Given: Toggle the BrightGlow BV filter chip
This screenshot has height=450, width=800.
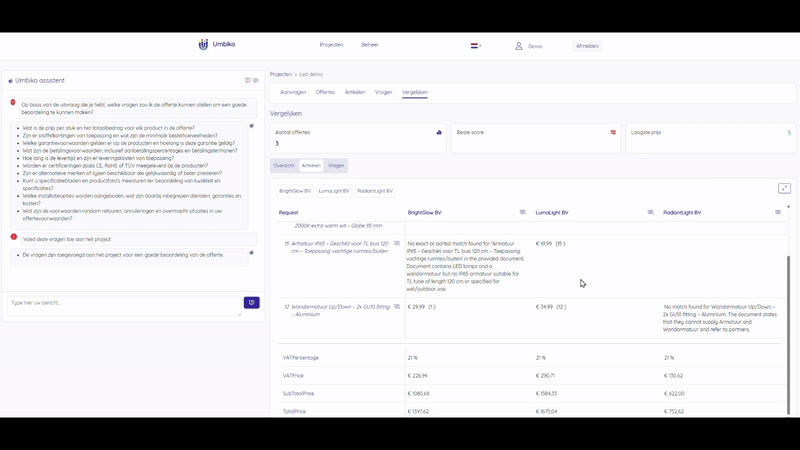Looking at the screenshot, I should [295, 191].
